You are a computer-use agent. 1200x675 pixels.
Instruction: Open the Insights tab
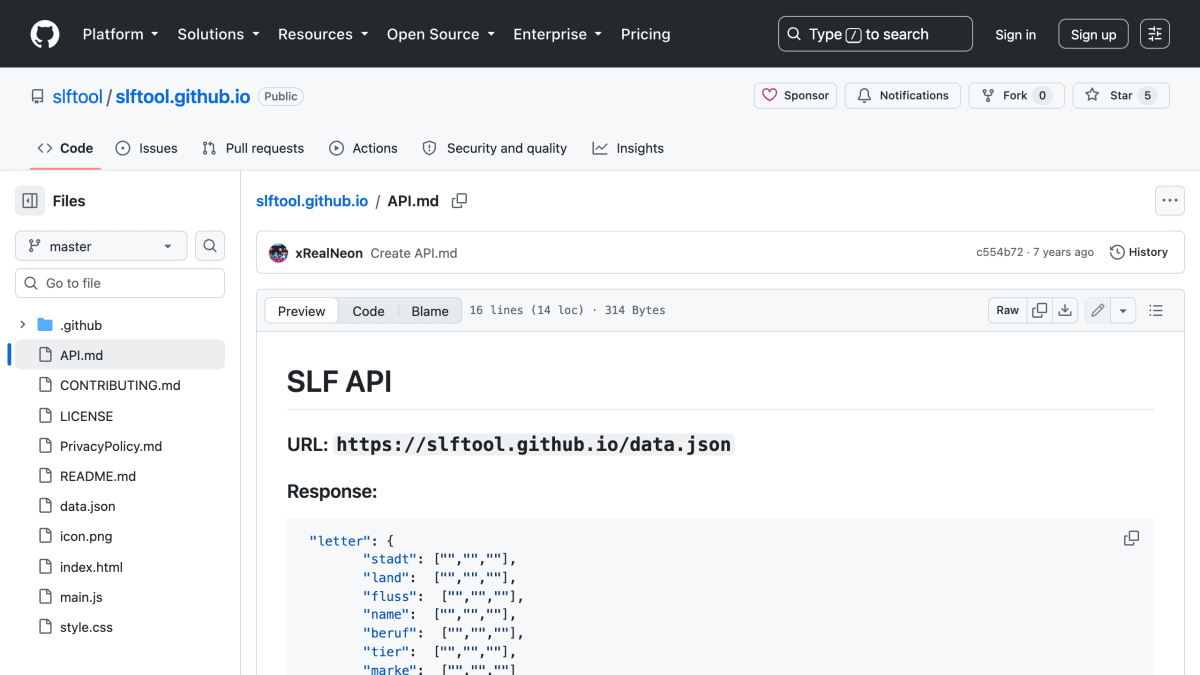[x=628, y=148]
